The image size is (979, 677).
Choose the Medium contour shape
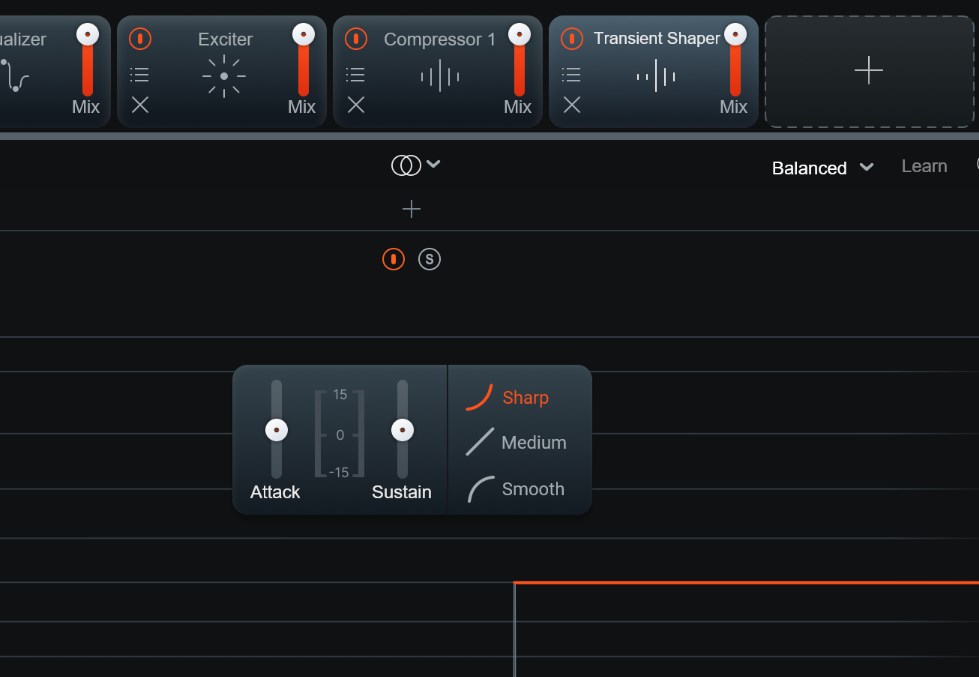[x=516, y=442]
